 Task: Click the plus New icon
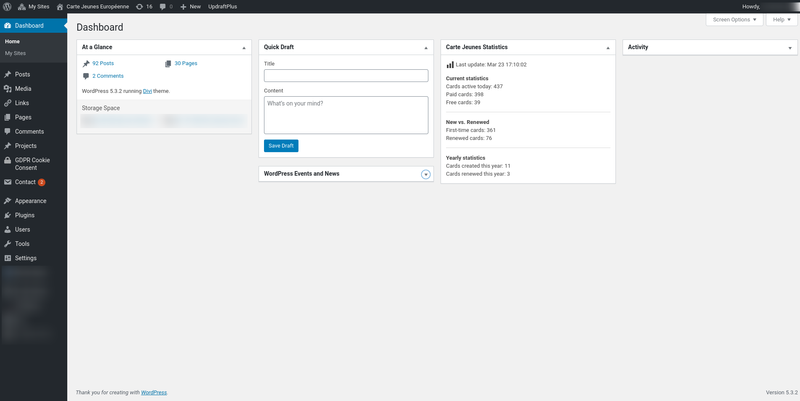183,7
